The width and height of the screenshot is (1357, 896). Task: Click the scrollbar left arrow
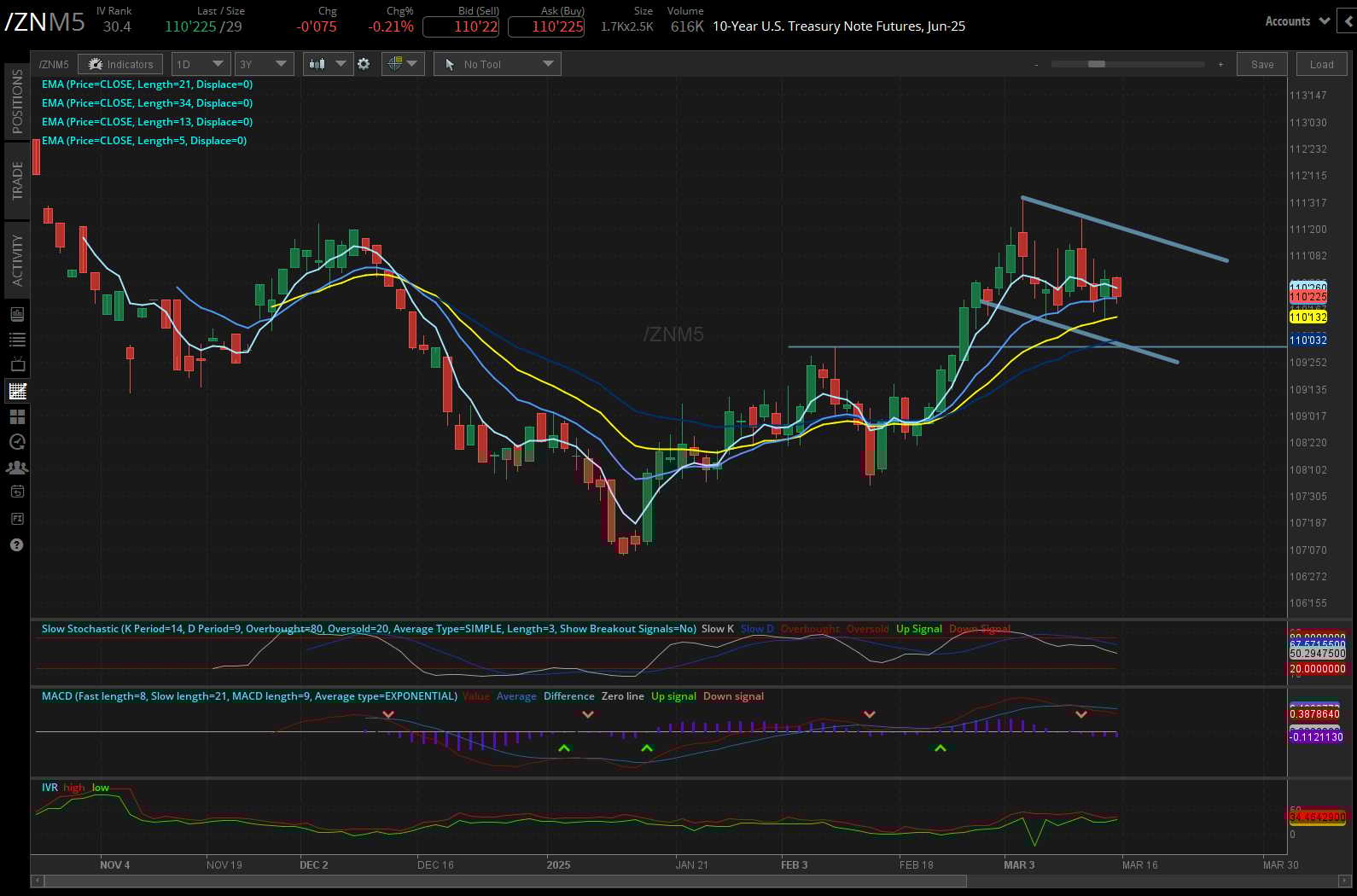pos(37,881)
